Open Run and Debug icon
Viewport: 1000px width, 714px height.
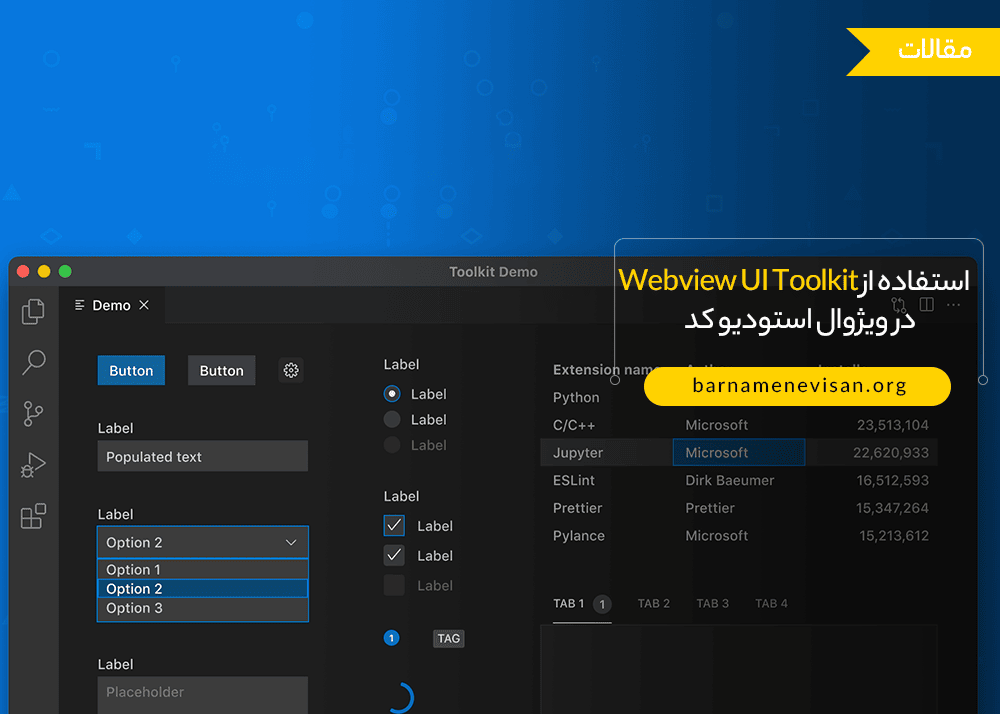pos(33,465)
